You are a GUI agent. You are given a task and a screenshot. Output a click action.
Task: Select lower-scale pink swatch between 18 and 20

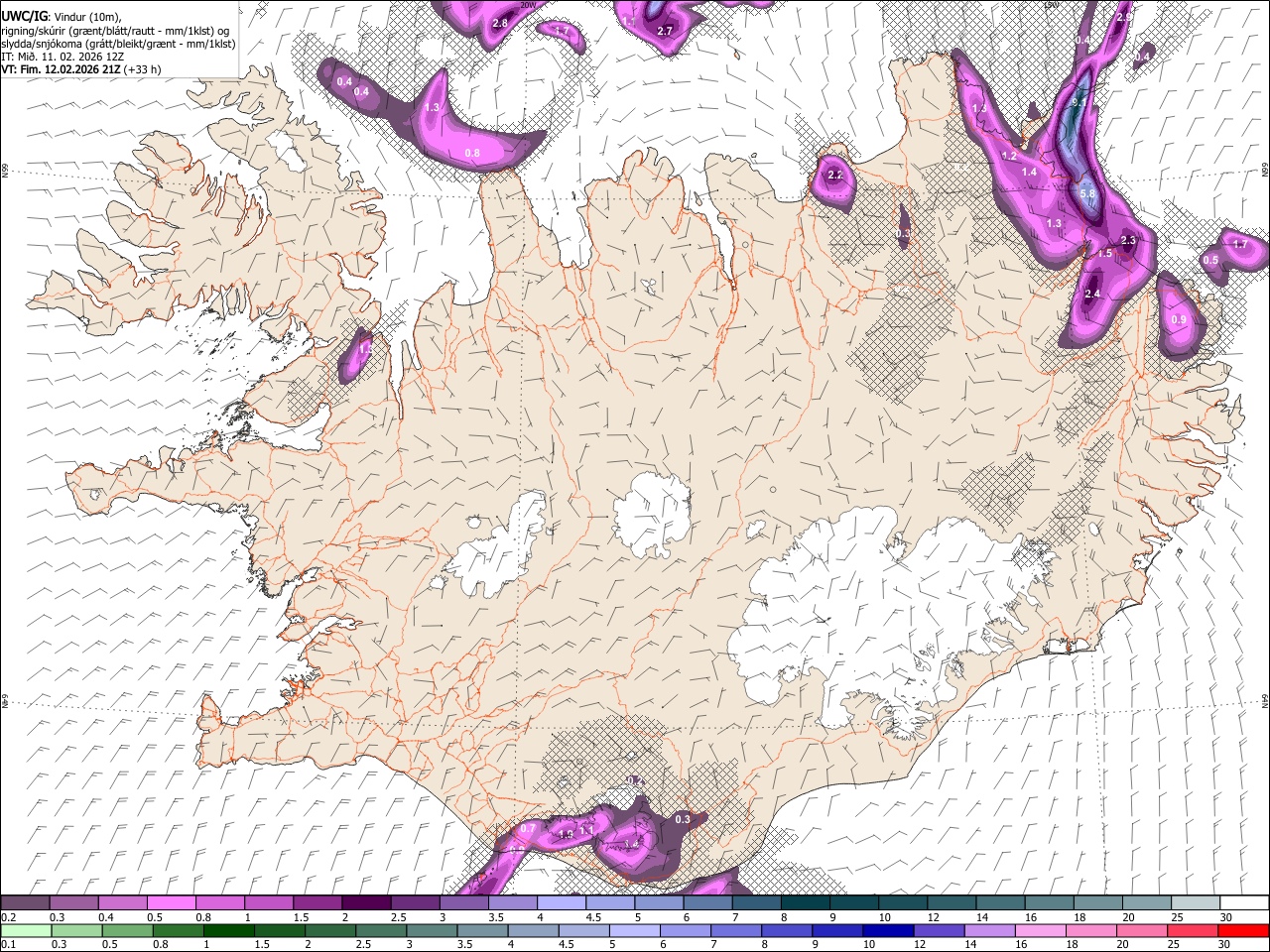(x=1092, y=930)
